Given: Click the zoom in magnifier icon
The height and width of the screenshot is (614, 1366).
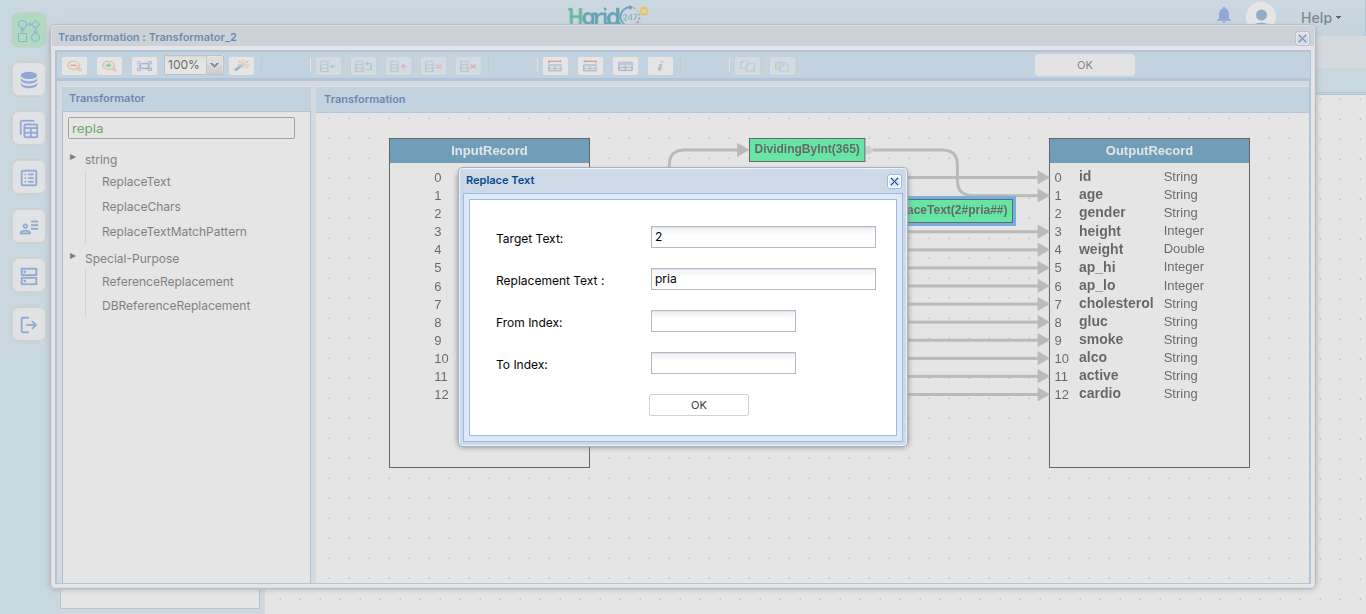Looking at the screenshot, I should click(x=109, y=66).
